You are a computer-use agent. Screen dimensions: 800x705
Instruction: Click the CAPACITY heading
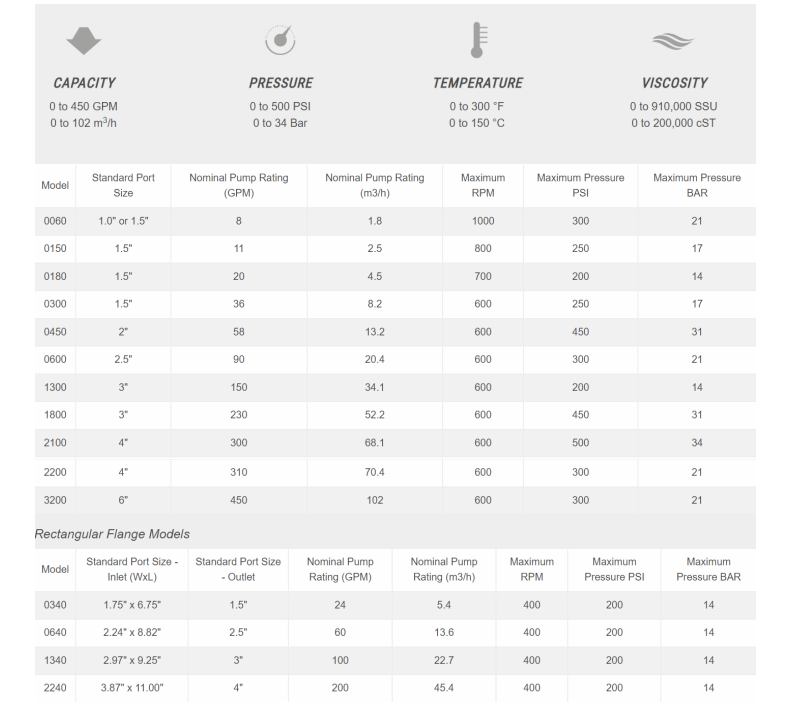84,83
